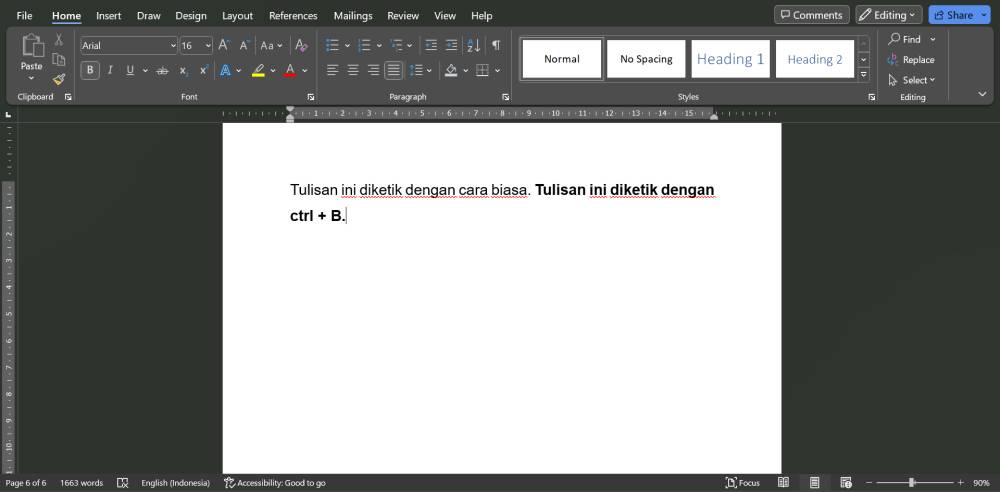Viewport: 1000px width, 492px height.
Task: Zoom in with plus icon
Action: [960, 483]
